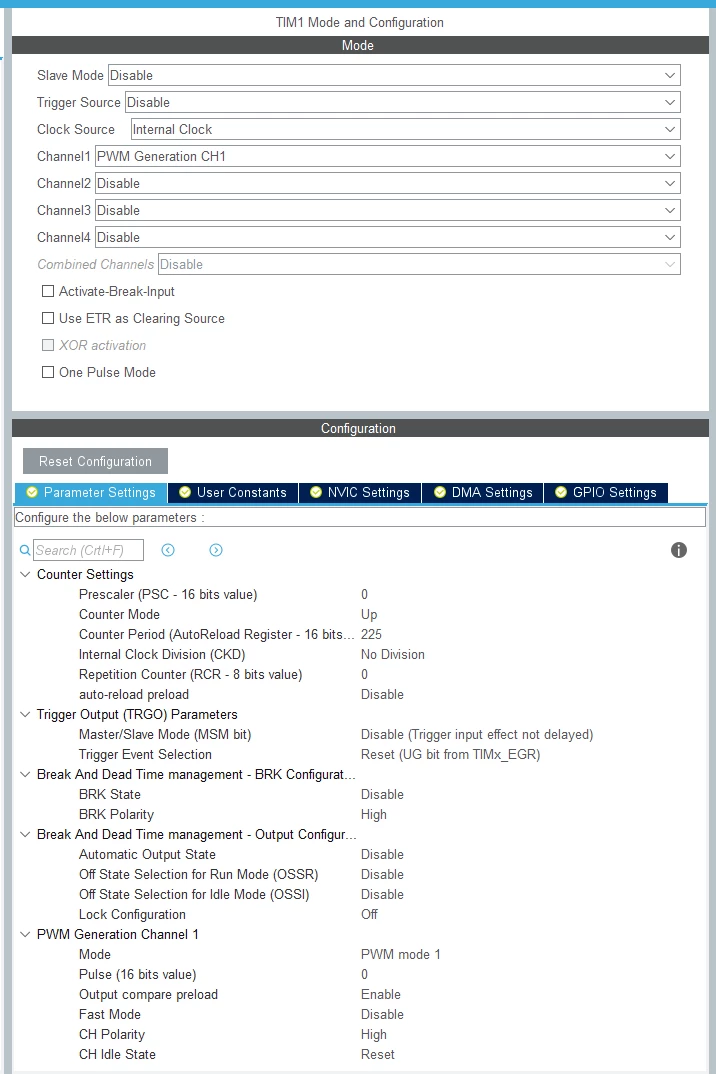
Task: Select Prescaler value 0
Action: click(x=365, y=595)
